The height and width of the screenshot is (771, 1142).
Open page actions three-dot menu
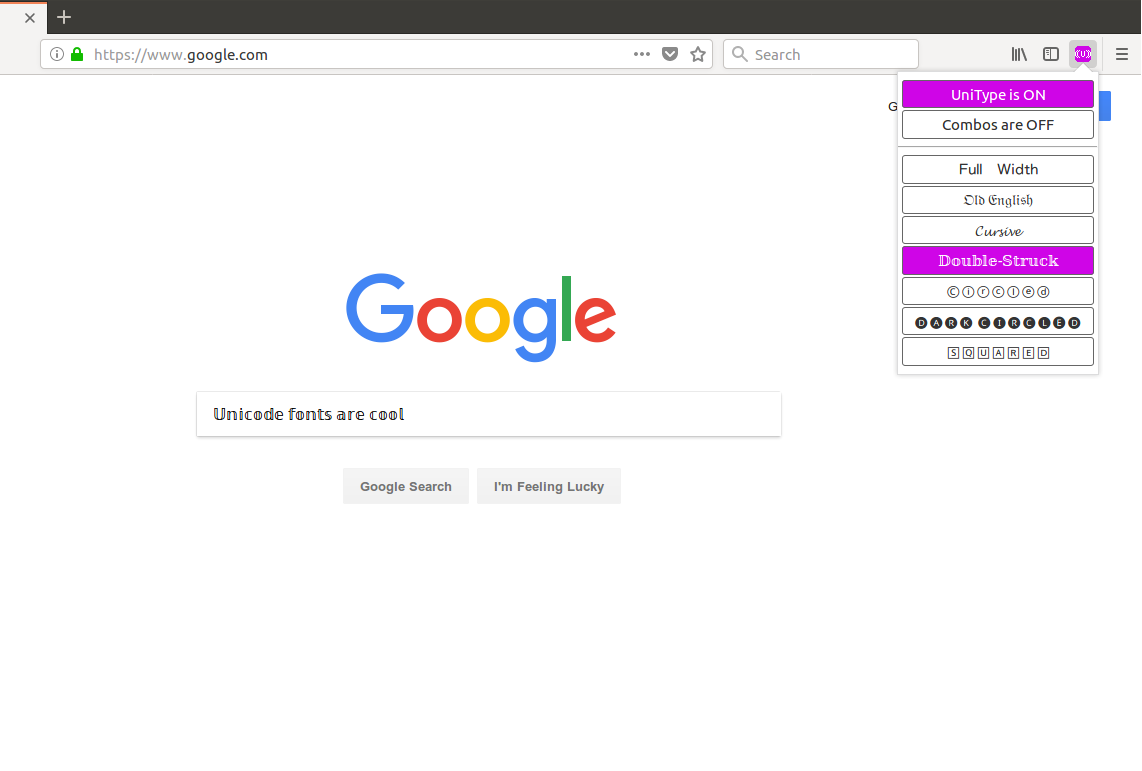(642, 54)
